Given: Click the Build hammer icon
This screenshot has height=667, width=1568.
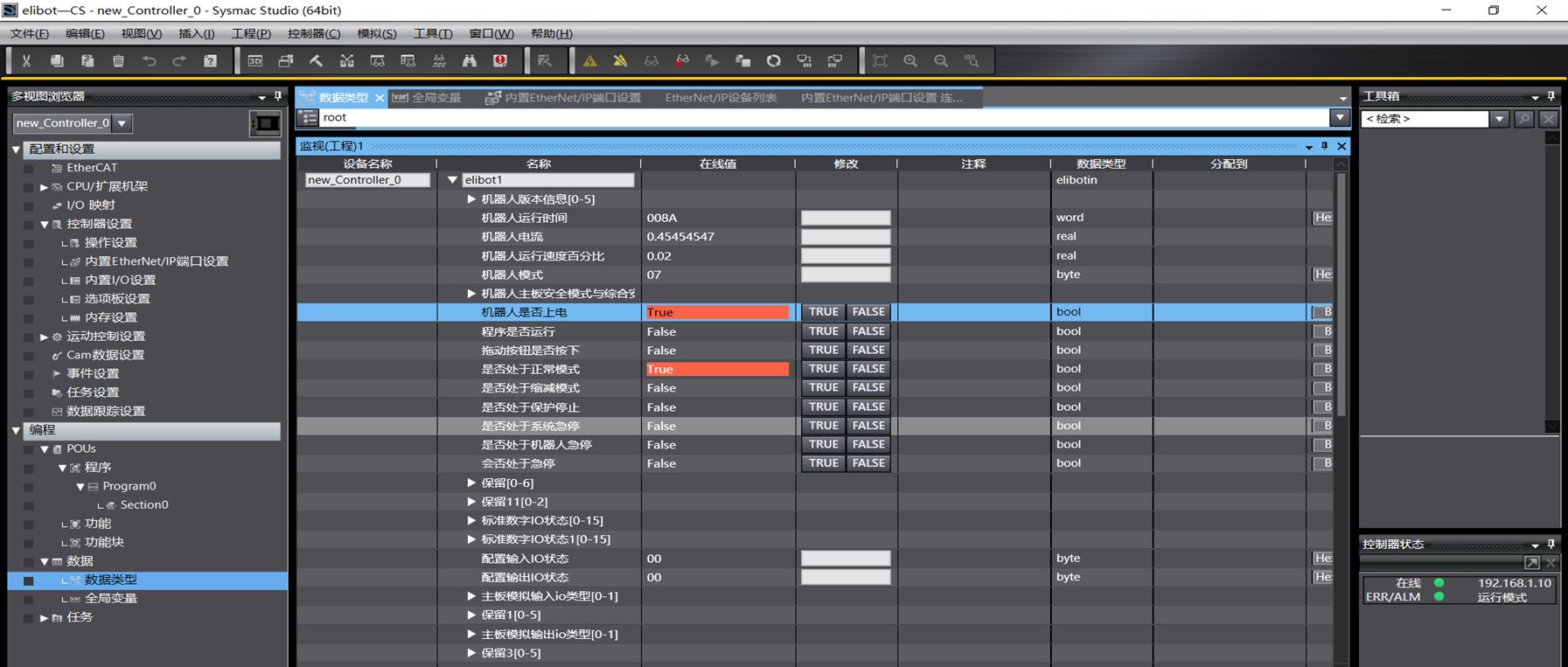Looking at the screenshot, I should point(317,61).
